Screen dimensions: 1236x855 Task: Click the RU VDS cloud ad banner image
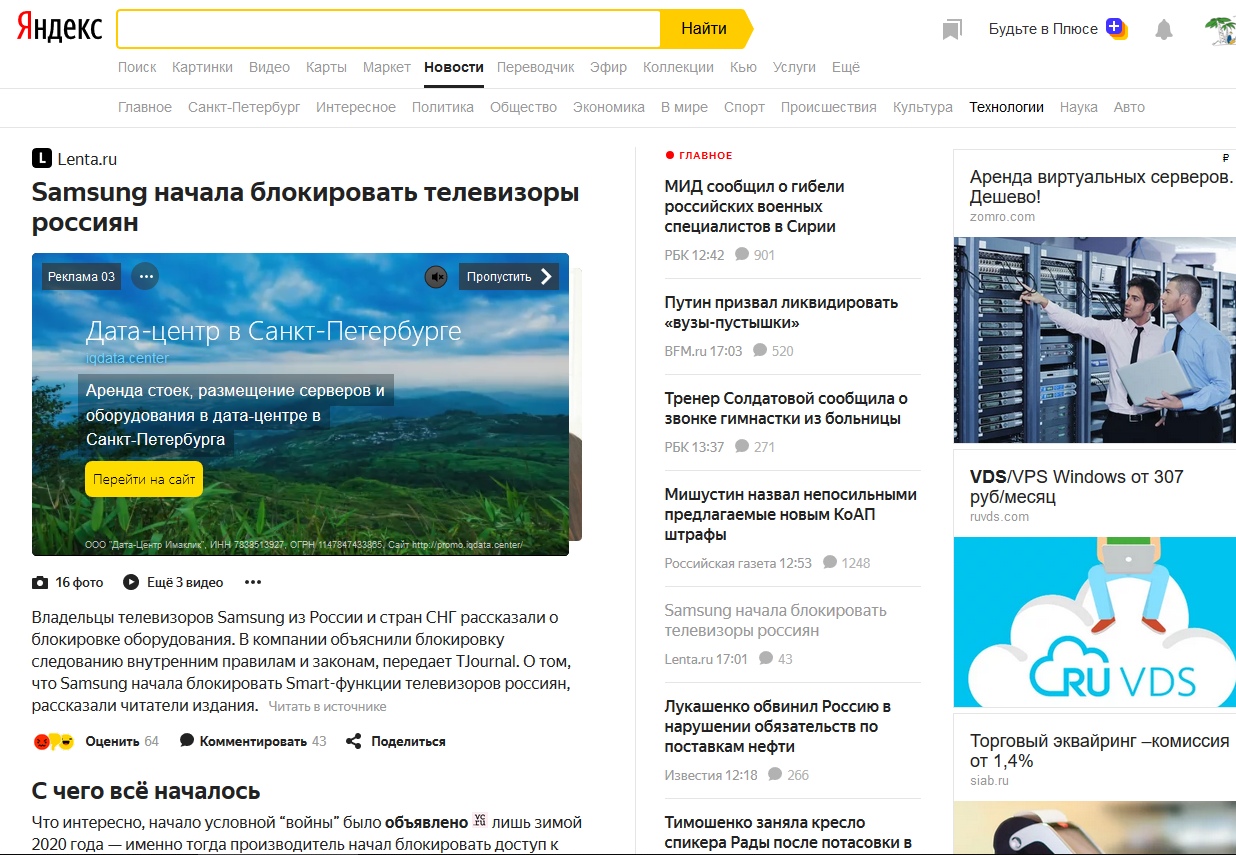pyautogui.click(x=1095, y=622)
